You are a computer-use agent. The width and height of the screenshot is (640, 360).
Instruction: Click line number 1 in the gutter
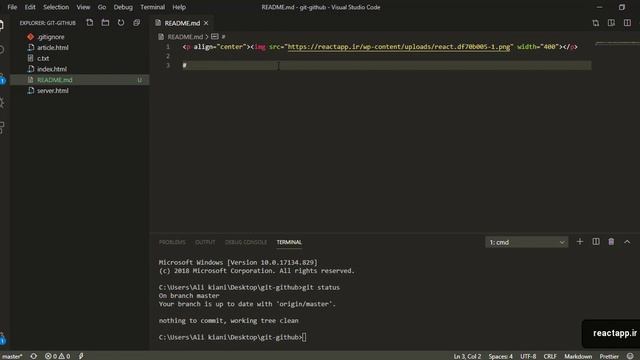[x=167, y=47]
